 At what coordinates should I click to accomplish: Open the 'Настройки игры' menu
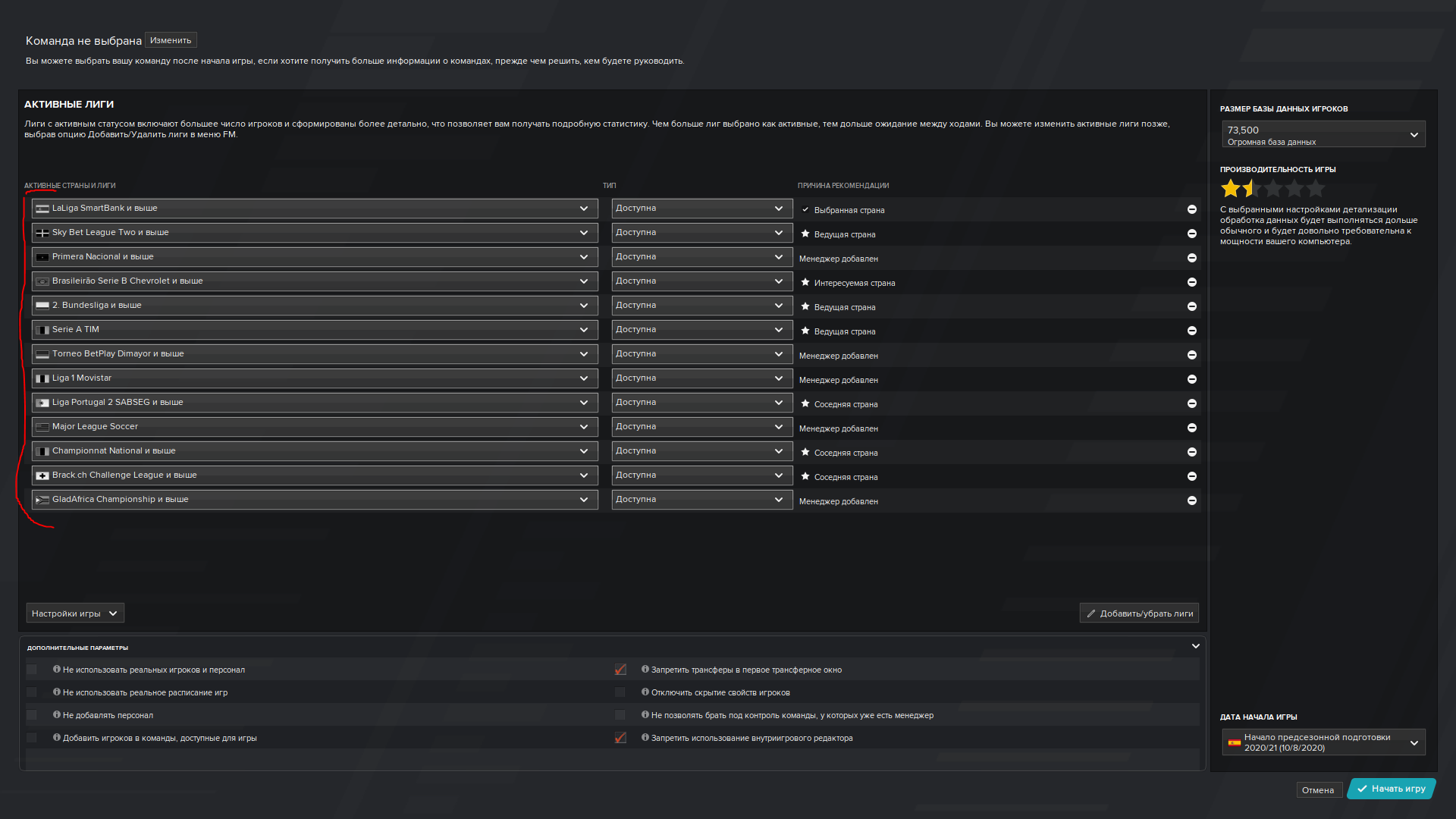pos(74,613)
